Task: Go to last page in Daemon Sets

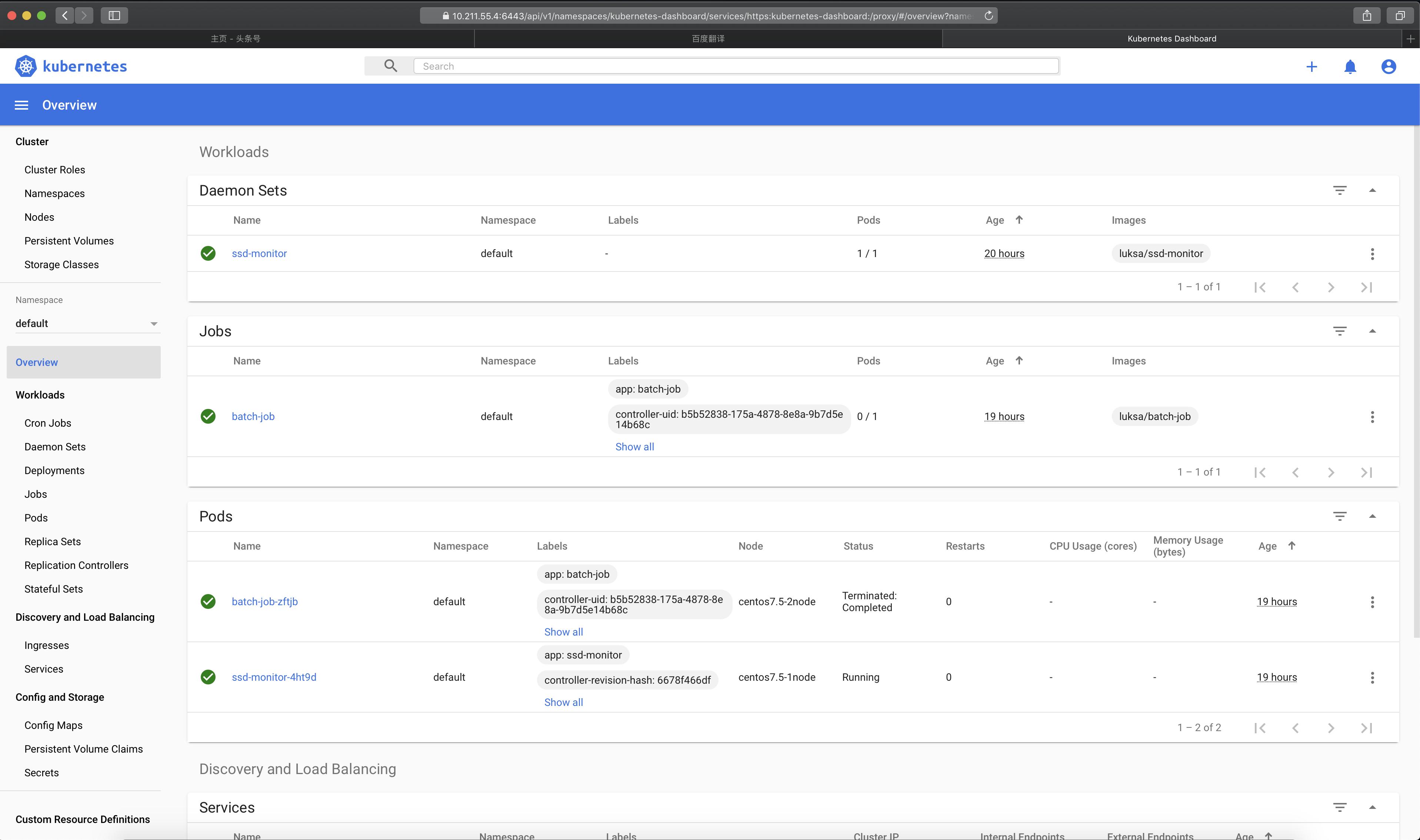Action: click(x=1366, y=287)
